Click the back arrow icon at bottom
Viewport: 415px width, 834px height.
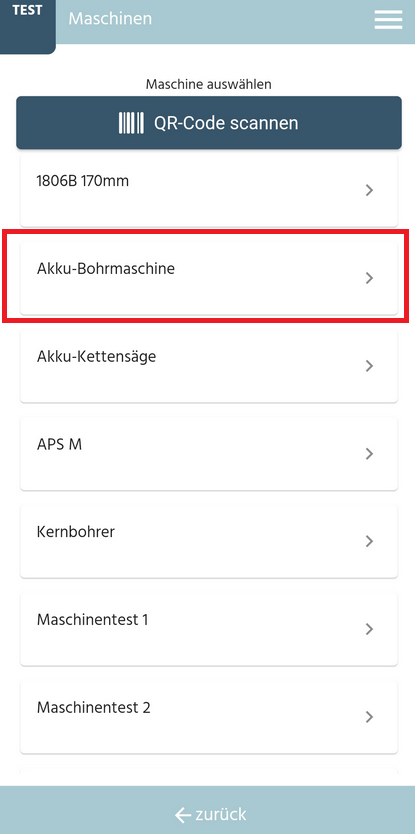click(182, 814)
